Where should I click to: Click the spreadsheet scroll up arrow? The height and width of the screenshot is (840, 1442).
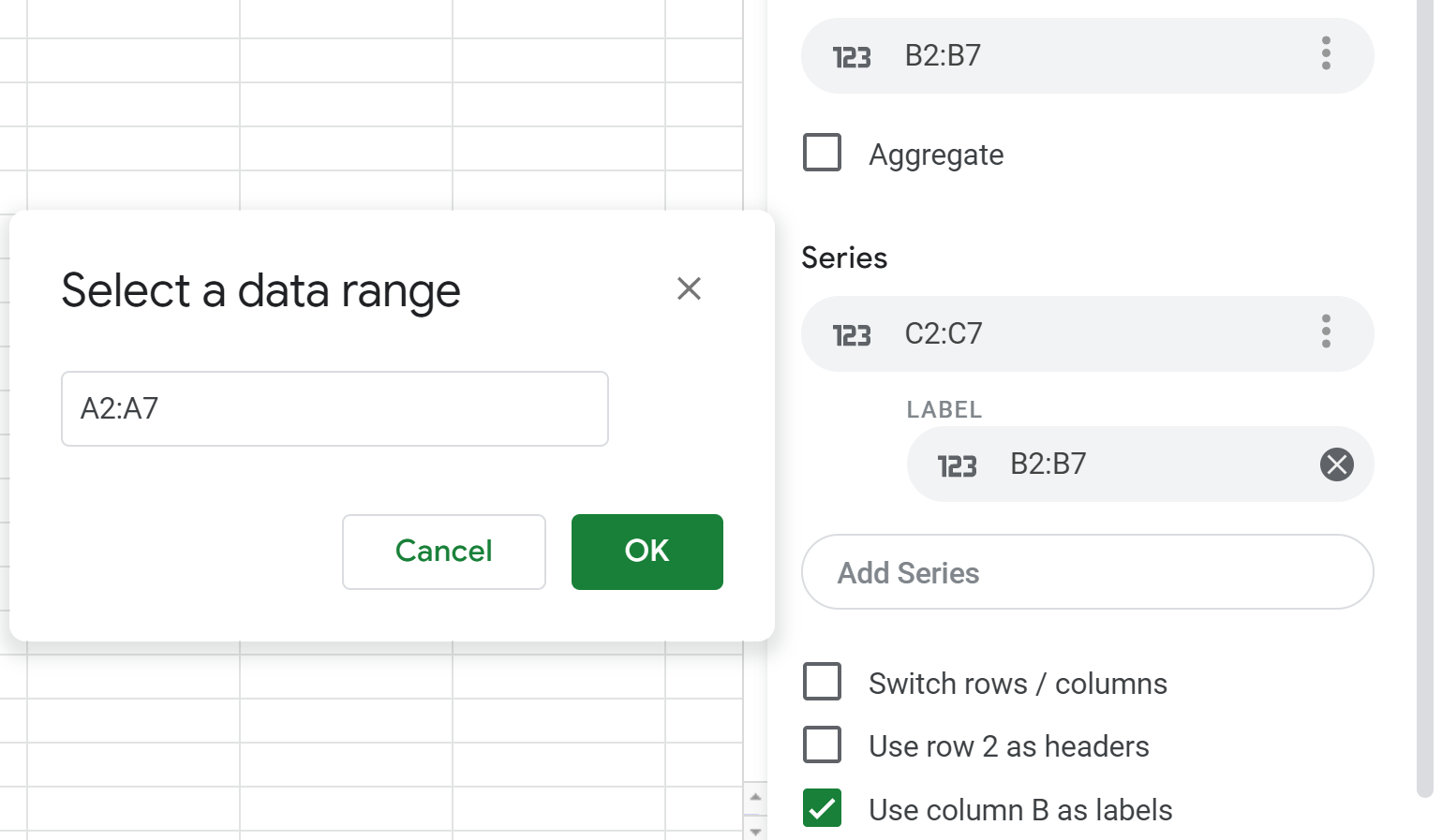pos(755,797)
